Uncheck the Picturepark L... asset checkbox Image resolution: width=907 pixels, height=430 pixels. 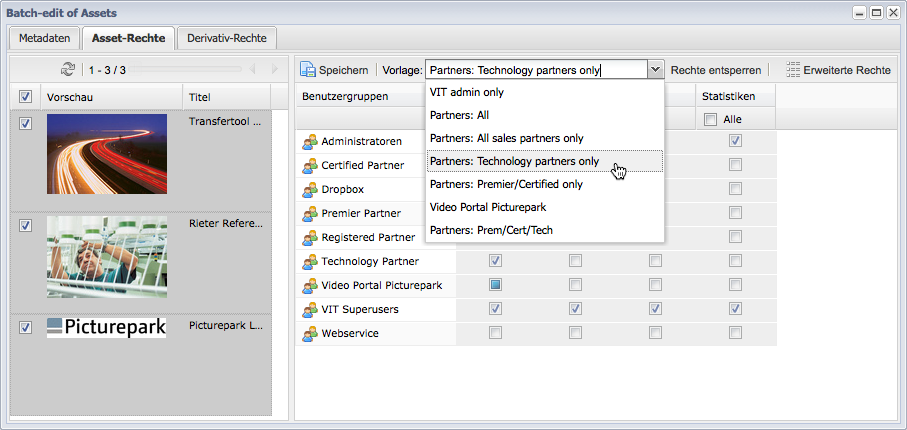point(25,328)
